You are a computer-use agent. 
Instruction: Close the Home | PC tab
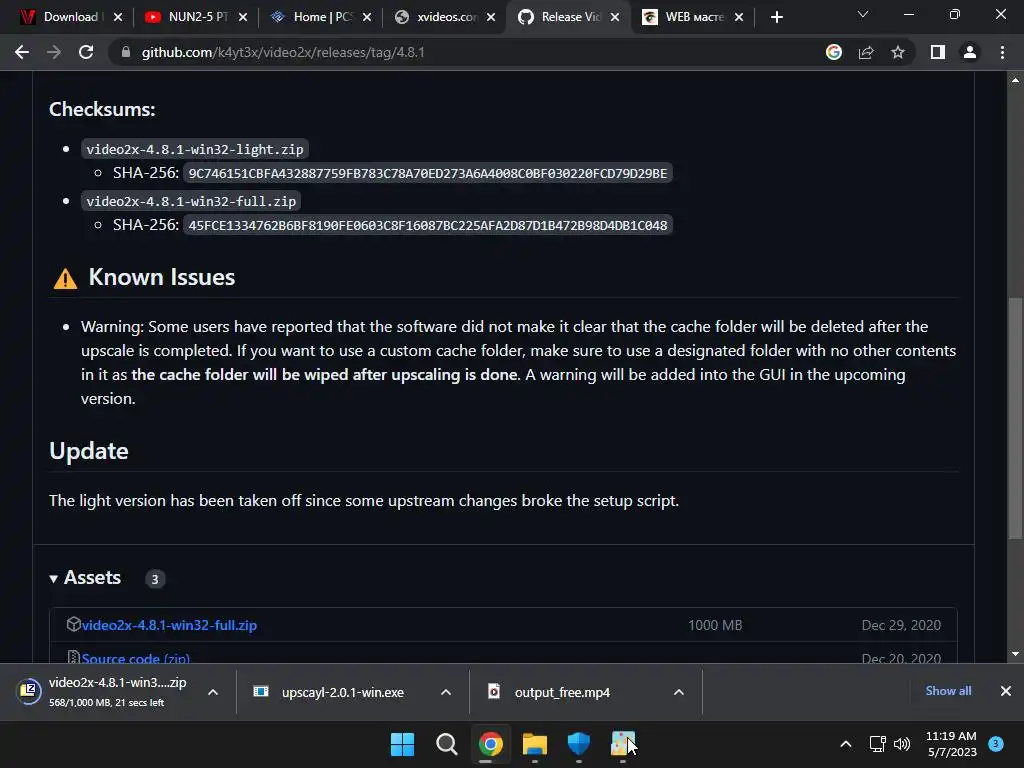coord(367,17)
